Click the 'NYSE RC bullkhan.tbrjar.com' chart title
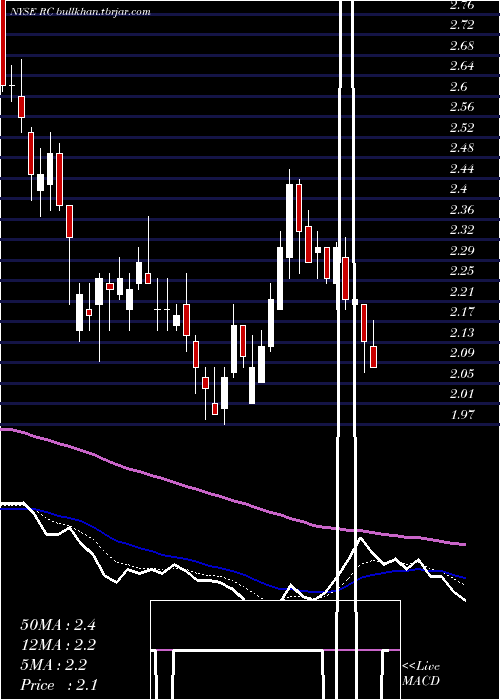The image size is (500, 700). tap(79, 12)
